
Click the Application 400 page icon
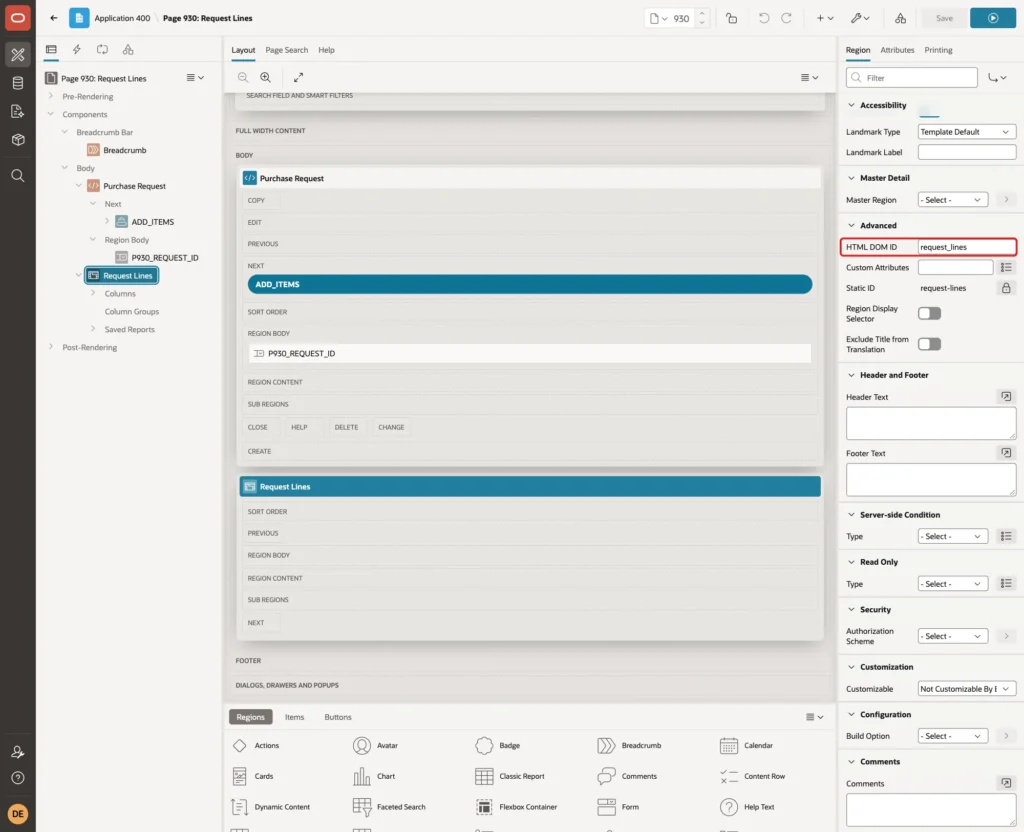click(x=79, y=18)
